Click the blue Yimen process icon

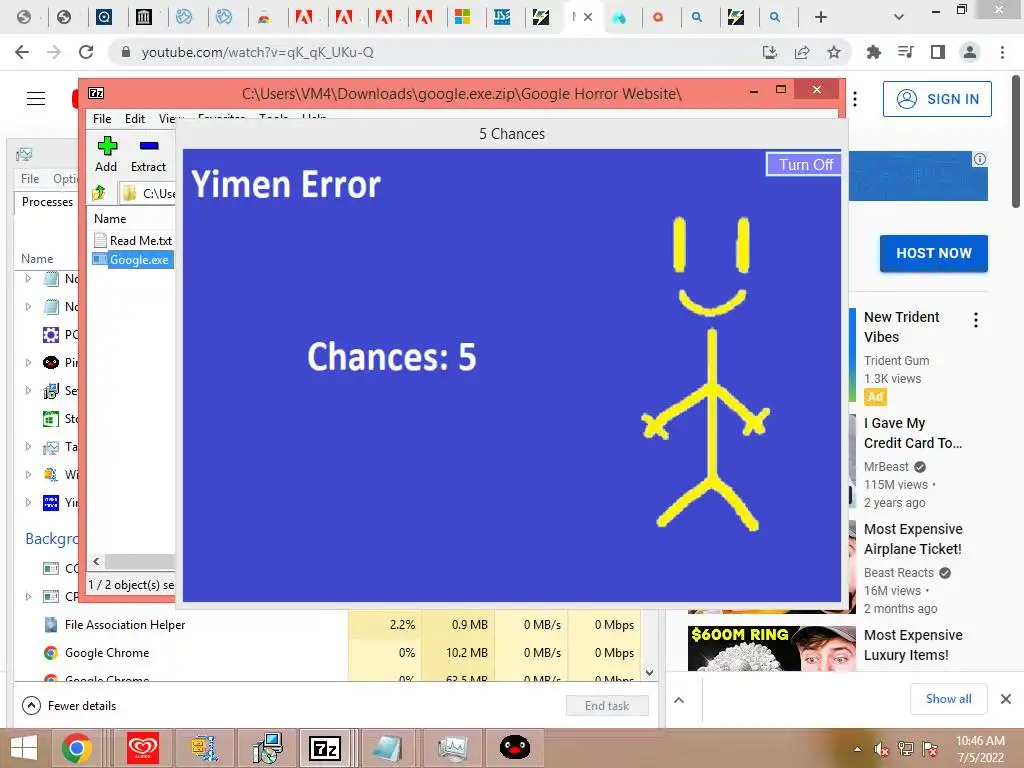point(51,502)
